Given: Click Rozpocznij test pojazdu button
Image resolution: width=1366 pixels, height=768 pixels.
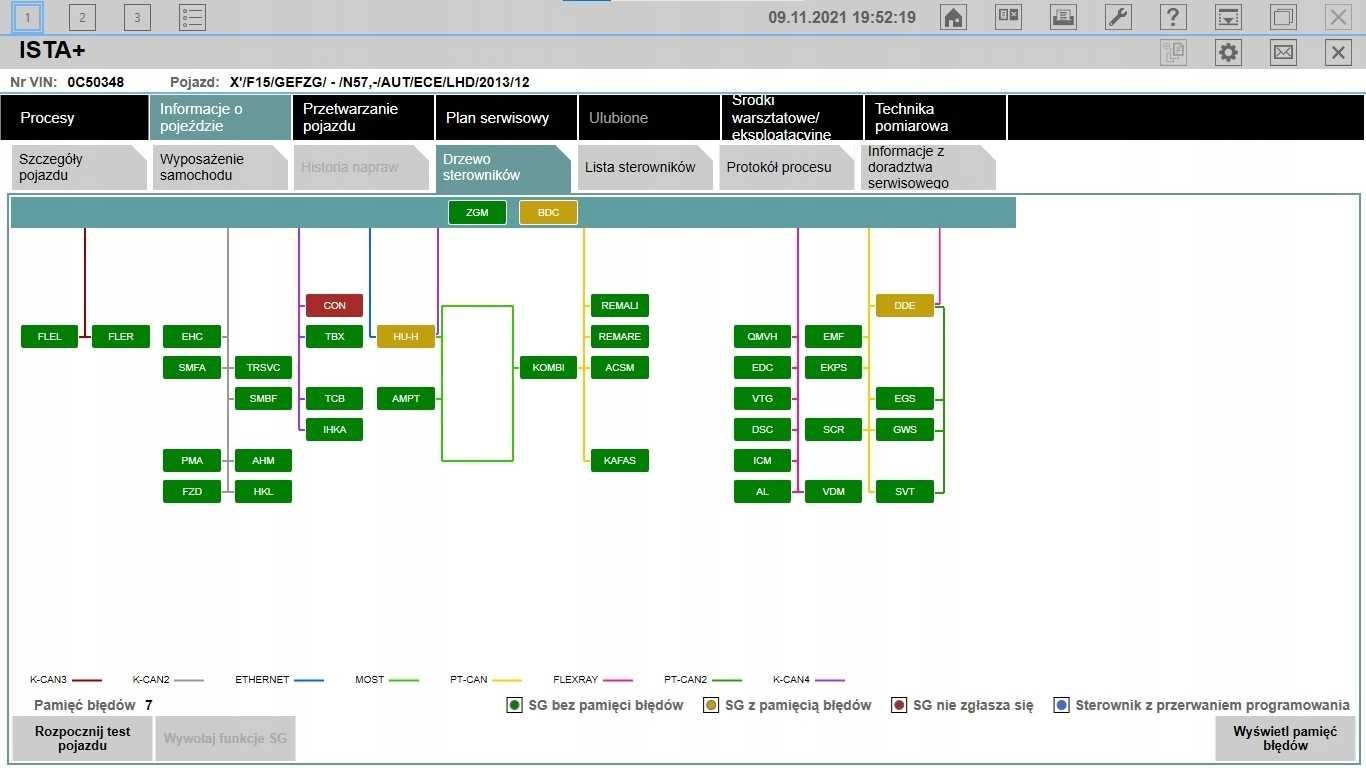Looking at the screenshot, I should pos(82,739).
